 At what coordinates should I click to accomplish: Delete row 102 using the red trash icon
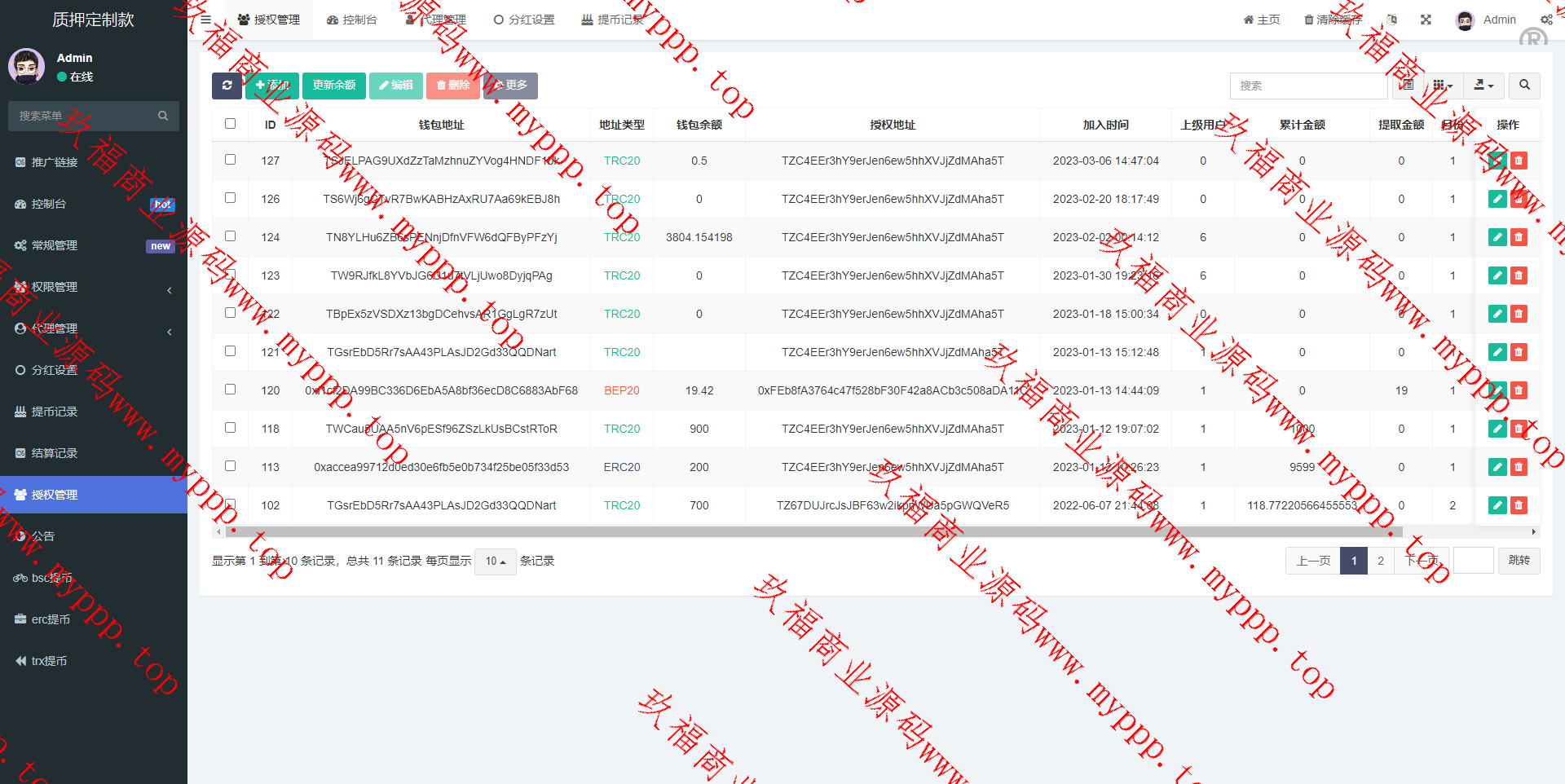(1519, 505)
